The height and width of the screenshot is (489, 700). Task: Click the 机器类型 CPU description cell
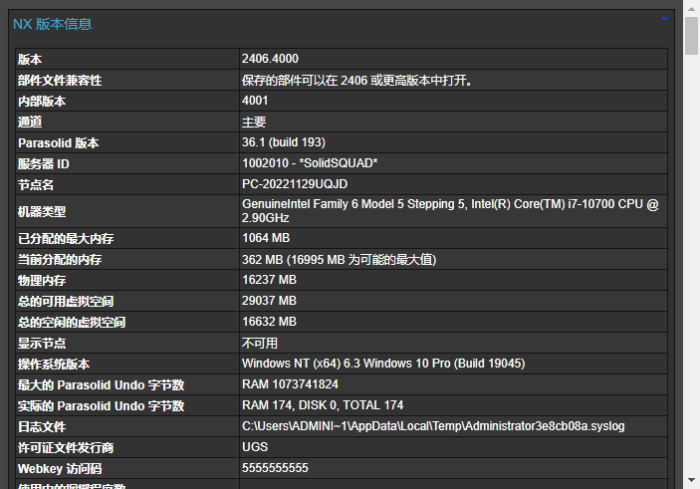point(450,211)
